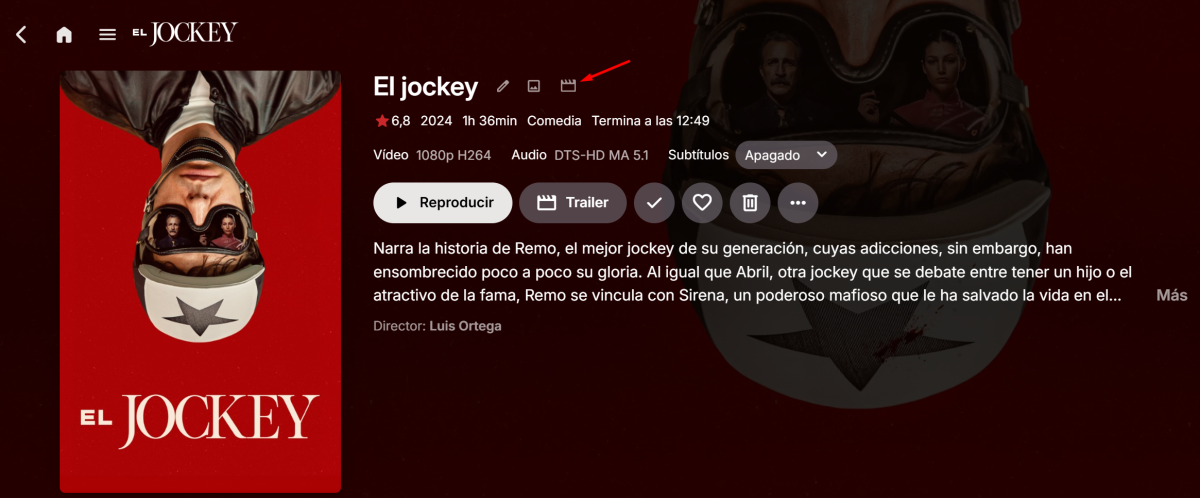Click the 6,8 star rating
1200x498 pixels.
pos(393,121)
